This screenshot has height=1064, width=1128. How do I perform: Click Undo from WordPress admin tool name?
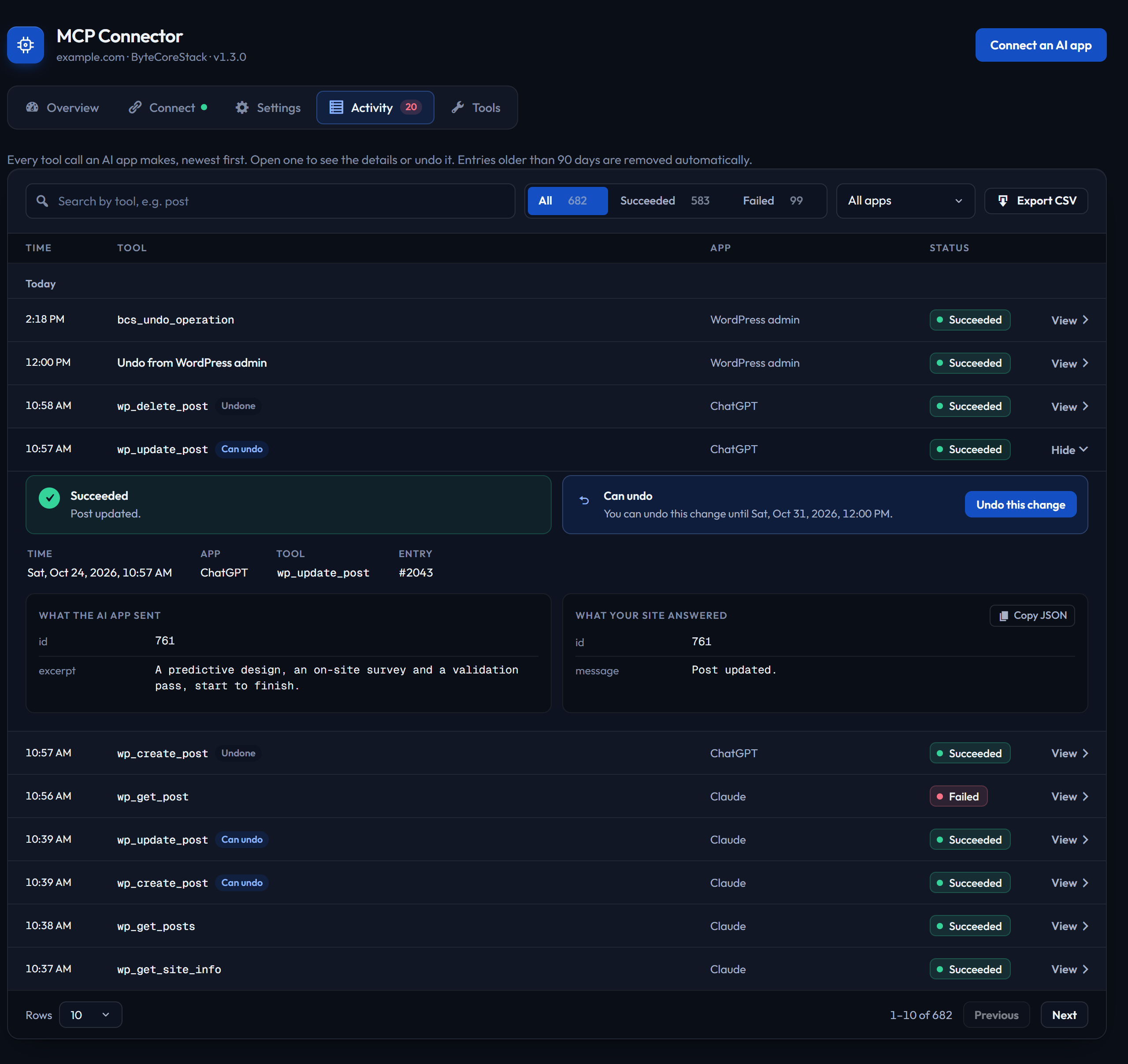(x=192, y=363)
